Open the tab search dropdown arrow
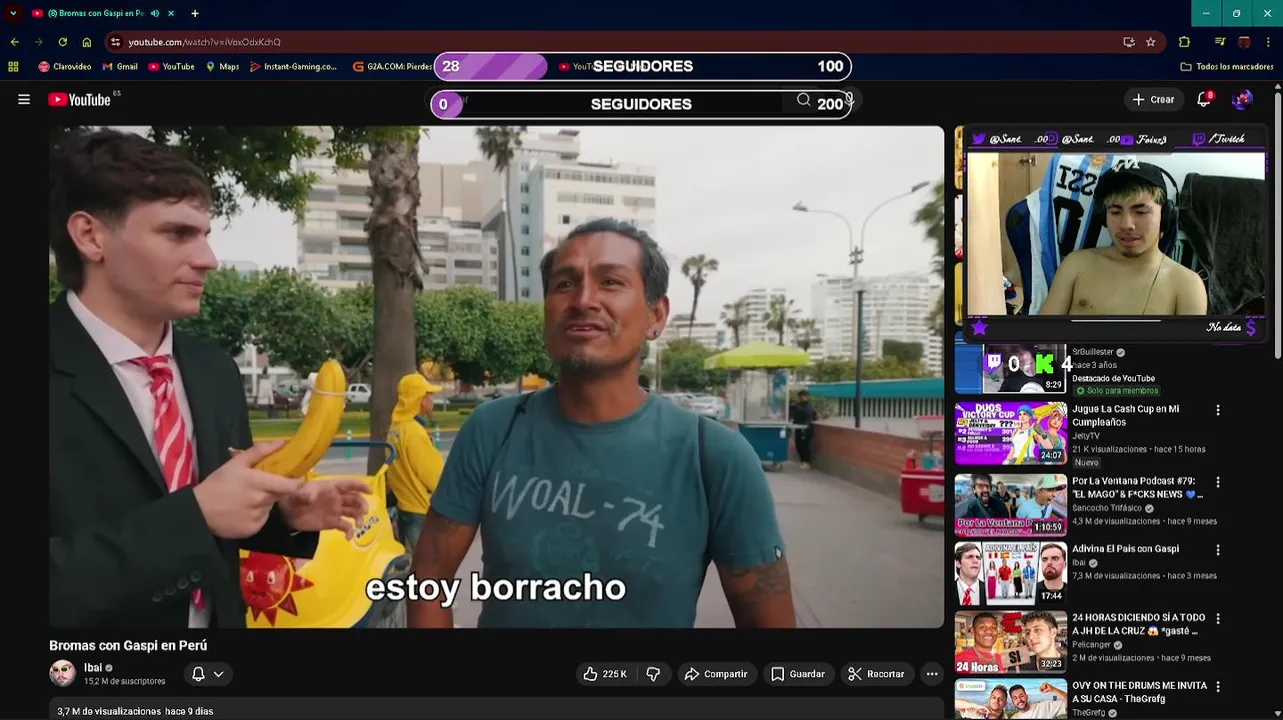 click(13, 13)
